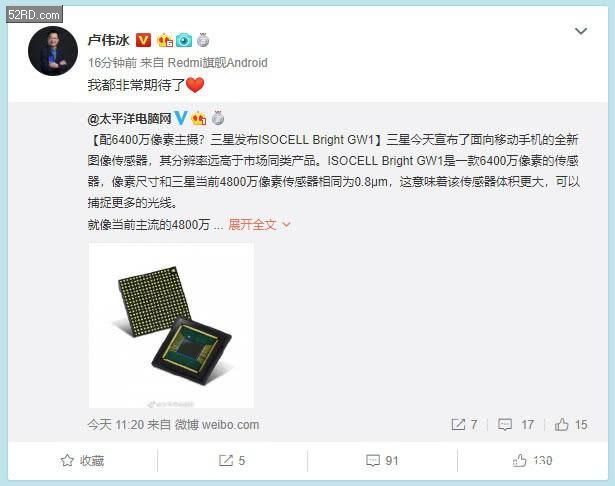Open the 微博 weibo.com source link
Viewport: 615px width, 486px height.
coord(217,424)
